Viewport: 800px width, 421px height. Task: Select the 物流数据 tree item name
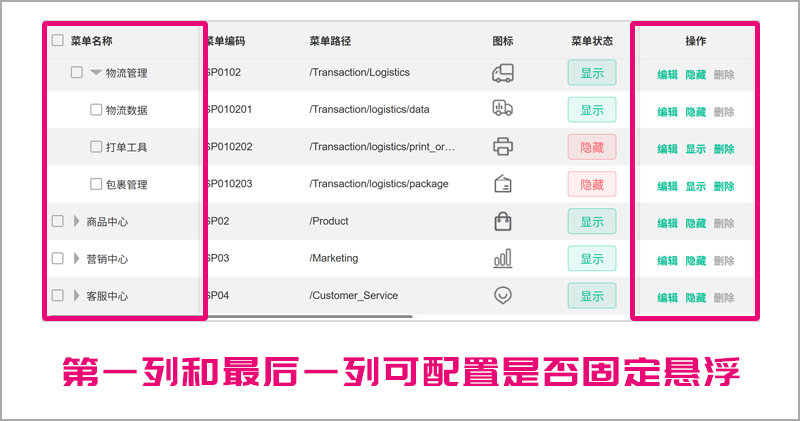tap(127, 110)
